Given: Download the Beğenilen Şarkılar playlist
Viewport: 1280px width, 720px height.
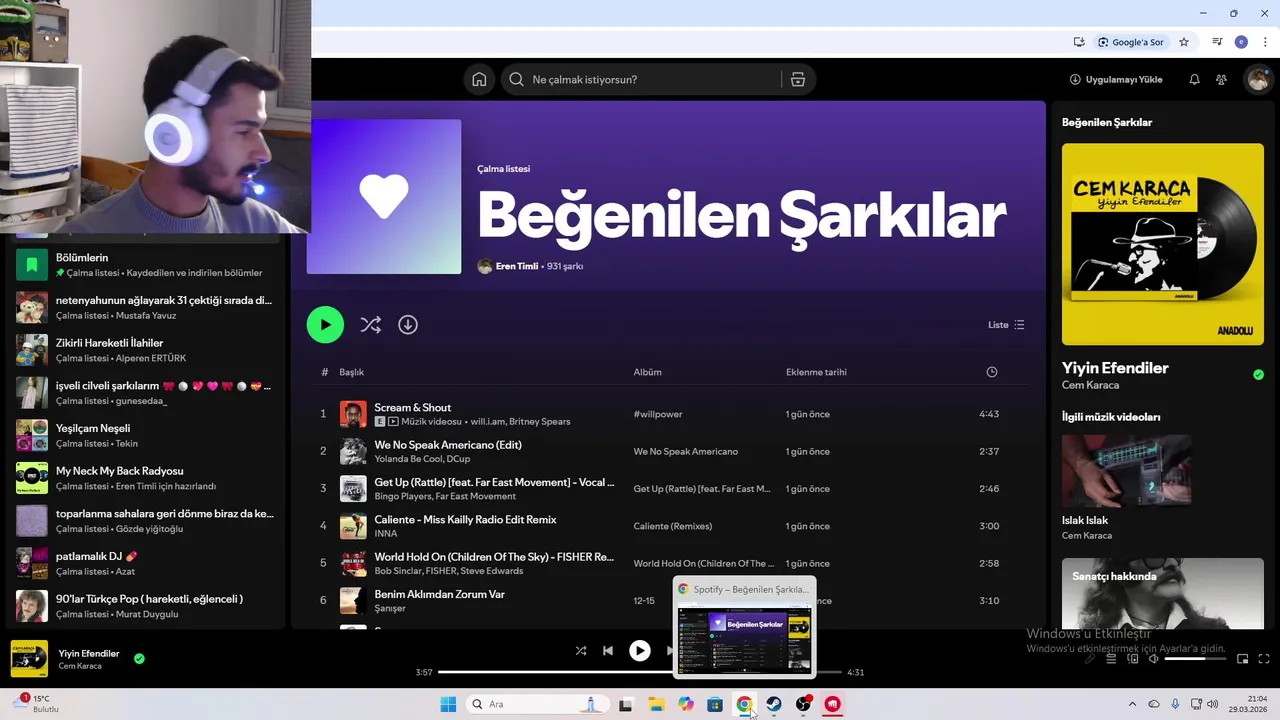Looking at the screenshot, I should [x=408, y=325].
